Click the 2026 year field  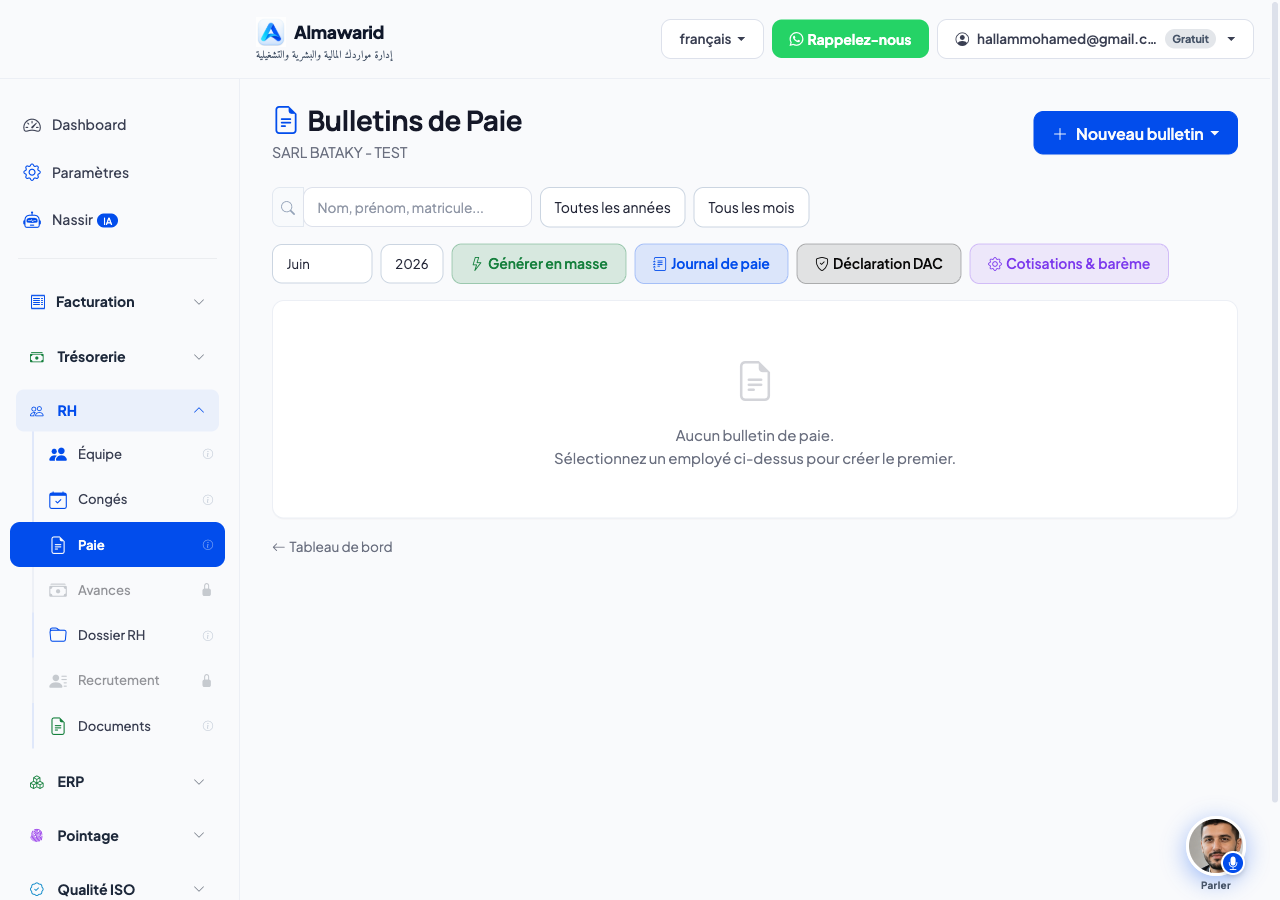[412, 264]
